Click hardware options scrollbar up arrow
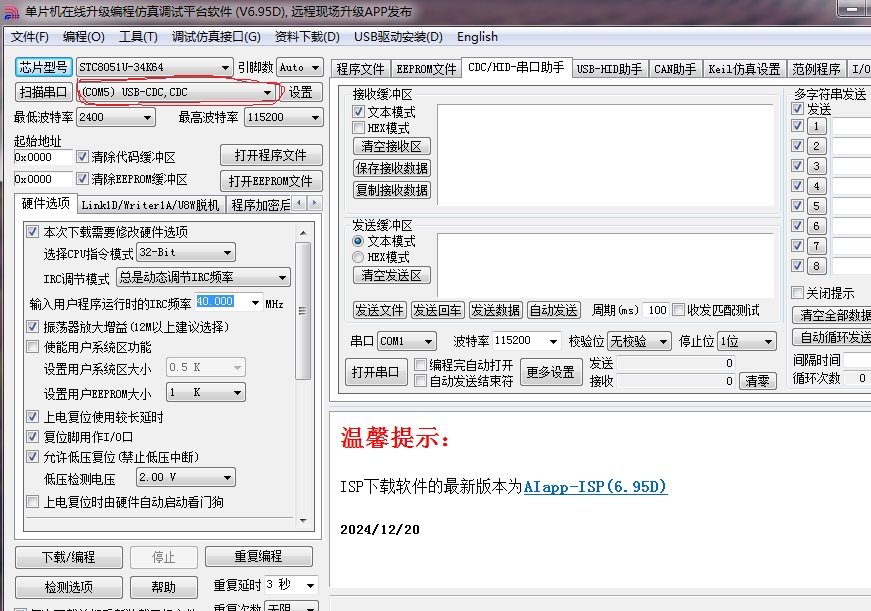Image resolution: width=871 pixels, height=611 pixels. [303, 232]
